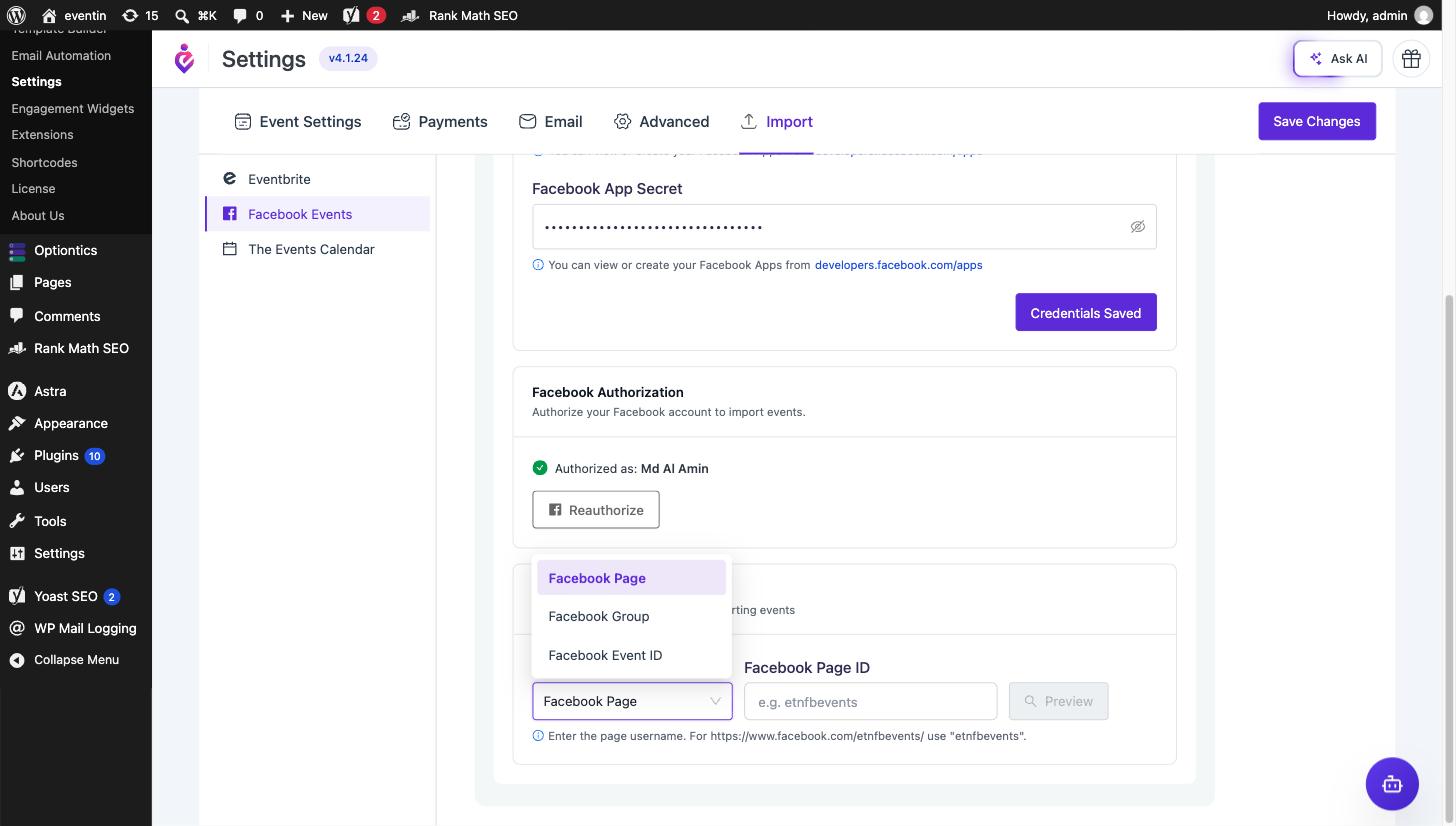This screenshot has height=826, width=1456.
Task: Open Email Automation in sidebar
Action: 61,55
